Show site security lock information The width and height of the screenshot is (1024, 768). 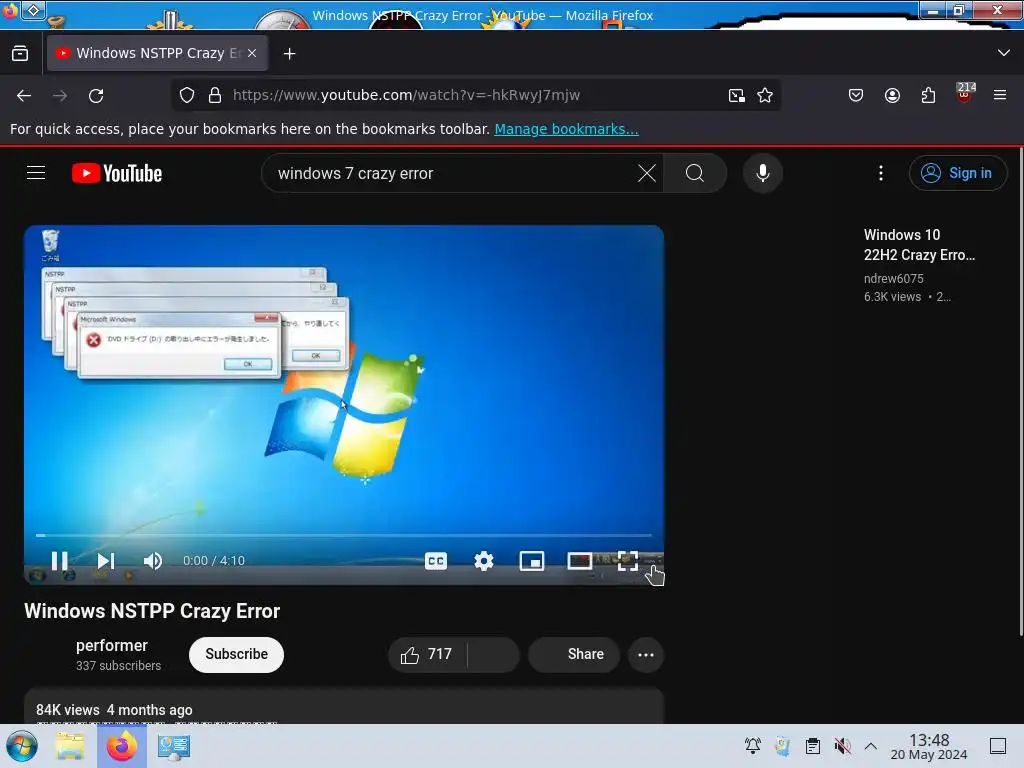pos(215,95)
